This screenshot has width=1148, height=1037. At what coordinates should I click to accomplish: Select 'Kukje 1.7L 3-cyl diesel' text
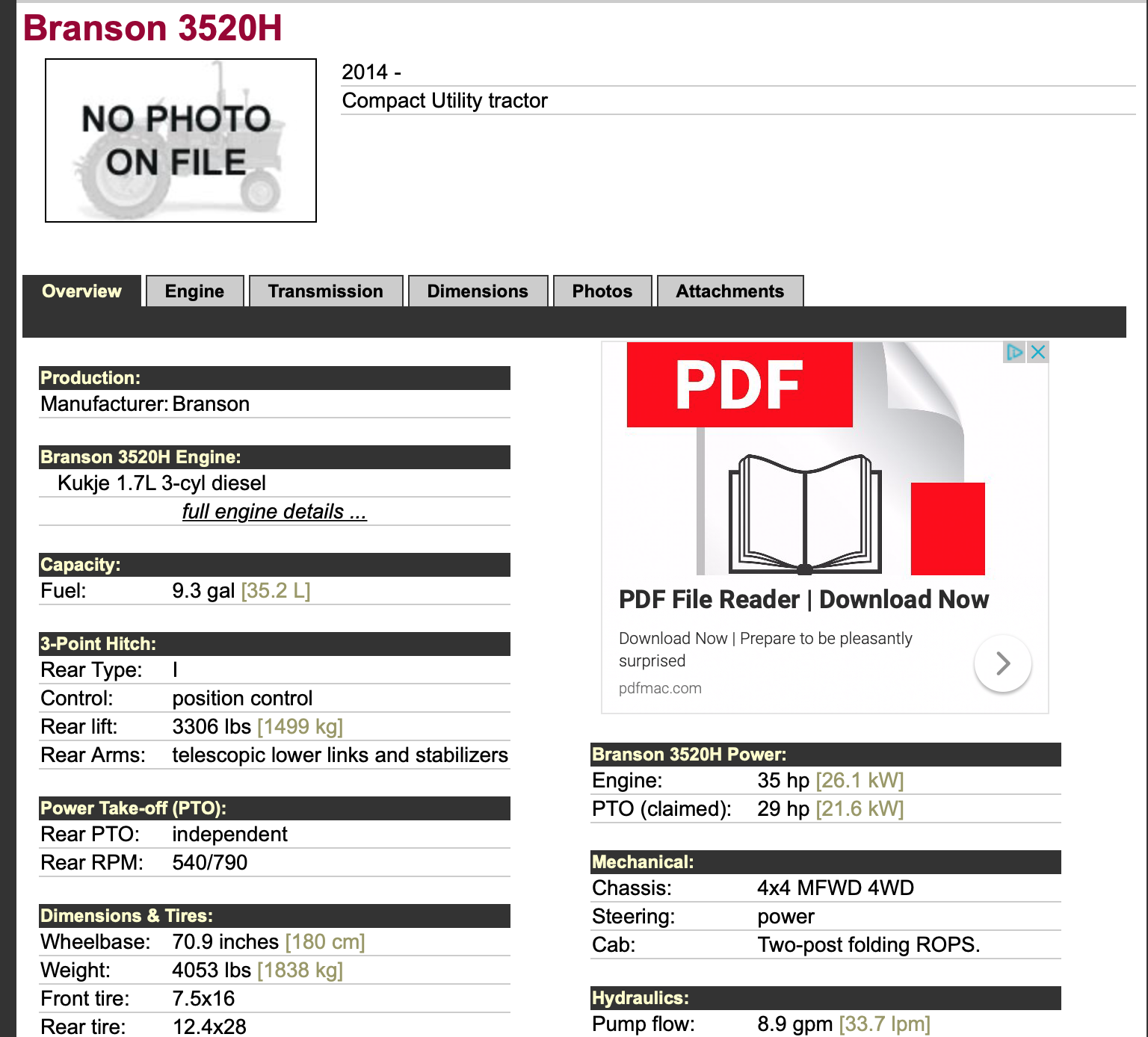click(161, 483)
